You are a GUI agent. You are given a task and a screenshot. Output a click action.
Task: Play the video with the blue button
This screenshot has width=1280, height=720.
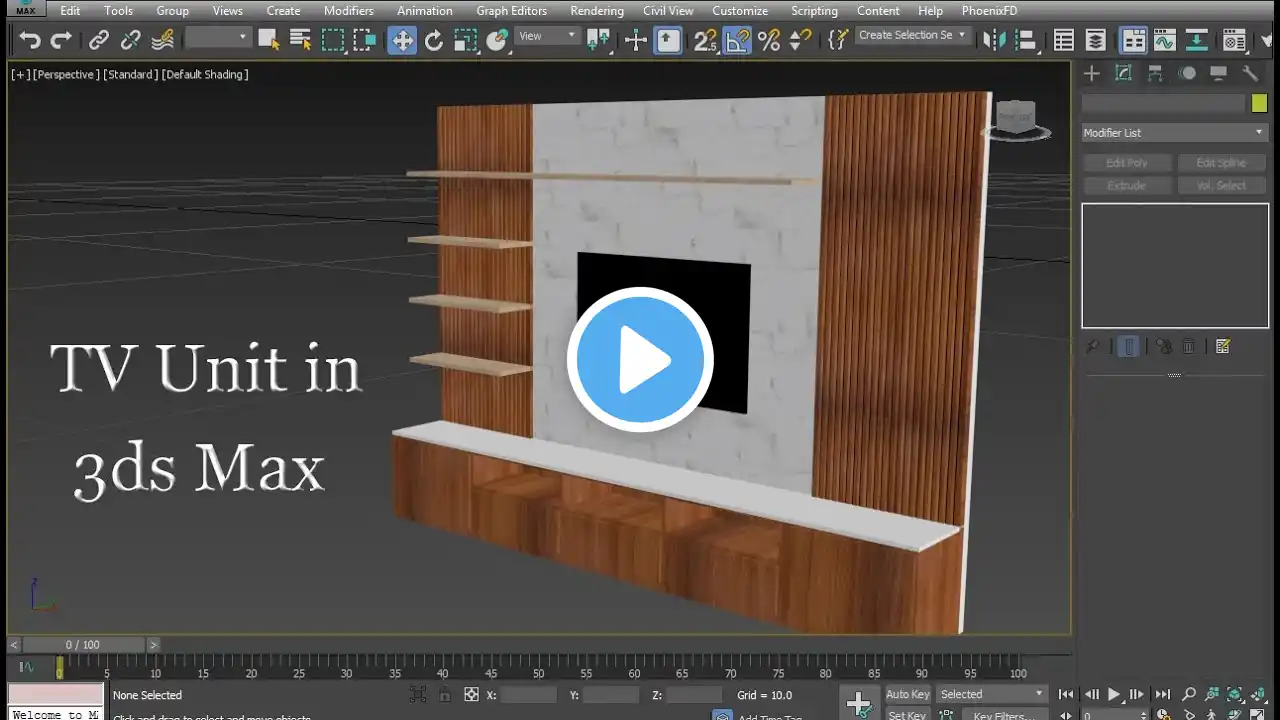pos(640,360)
